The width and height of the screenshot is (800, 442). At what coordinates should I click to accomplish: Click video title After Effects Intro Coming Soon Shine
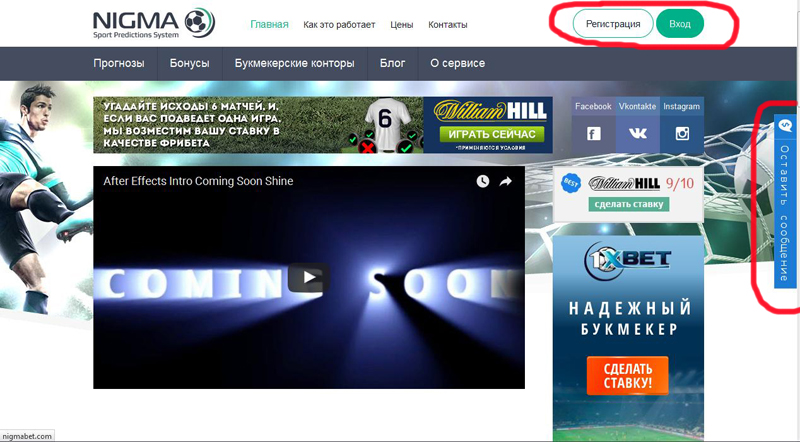tap(198, 181)
